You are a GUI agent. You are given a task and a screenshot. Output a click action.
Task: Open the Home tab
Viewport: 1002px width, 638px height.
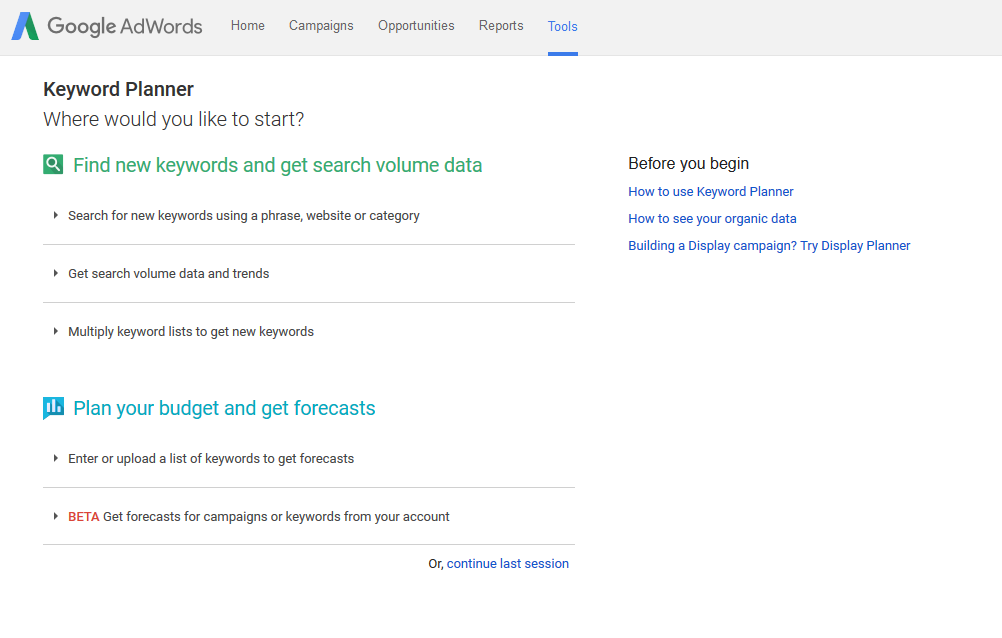point(247,26)
